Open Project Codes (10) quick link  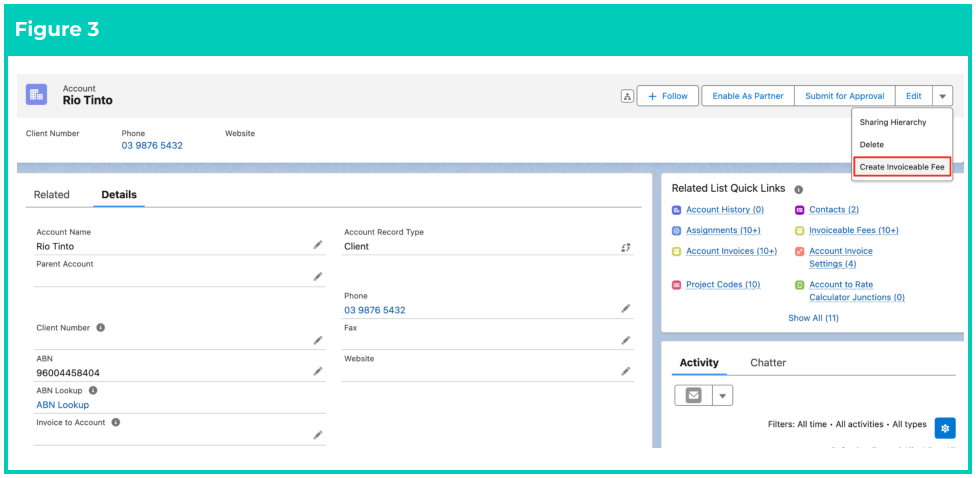tap(723, 284)
